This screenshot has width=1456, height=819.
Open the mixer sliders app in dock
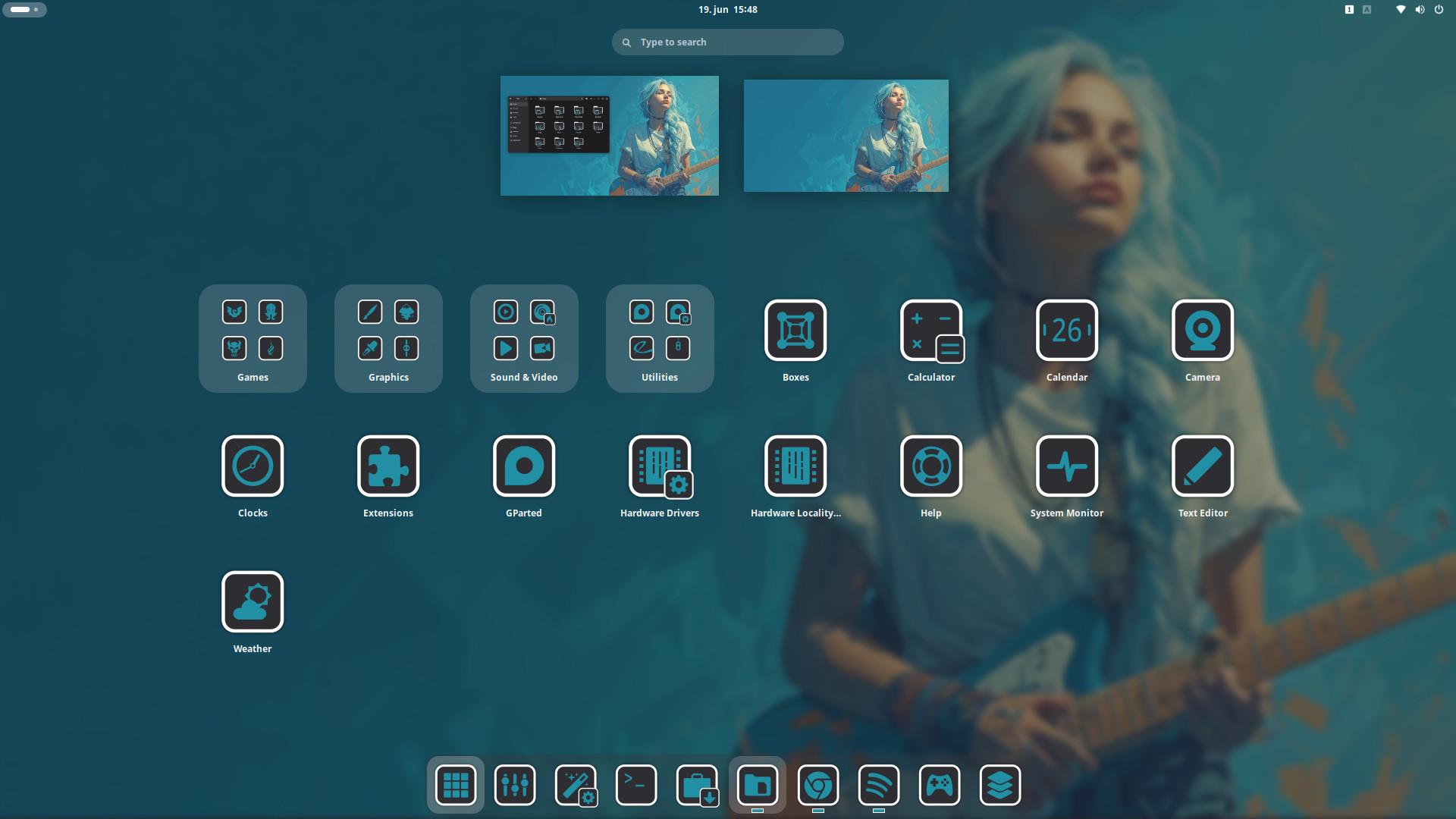pyautogui.click(x=515, y=785)
